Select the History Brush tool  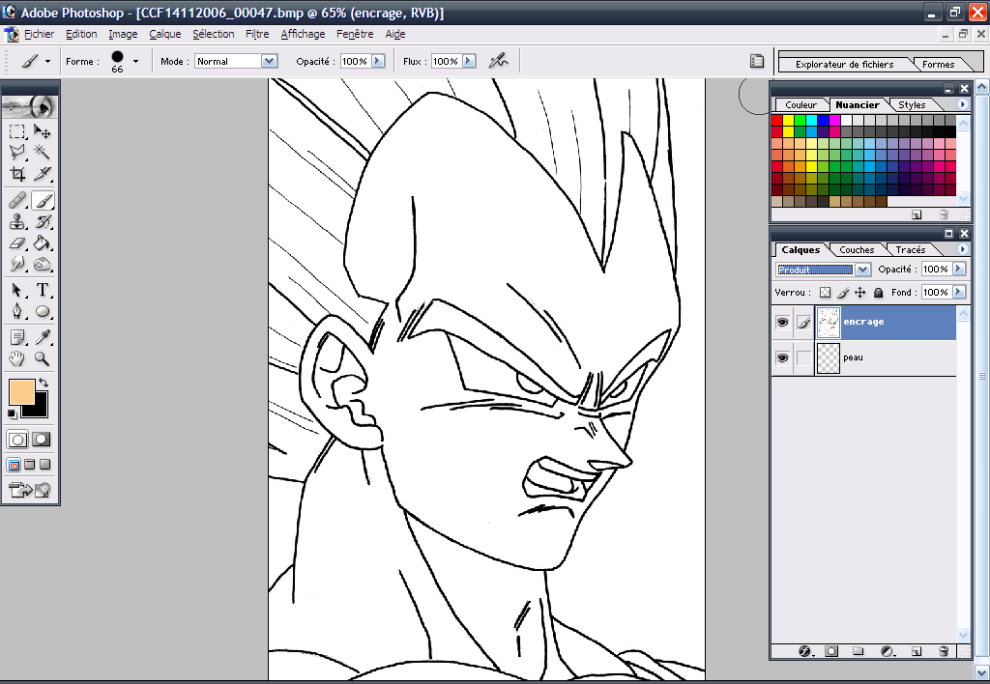pyautogui.click(x=42, y=222)
